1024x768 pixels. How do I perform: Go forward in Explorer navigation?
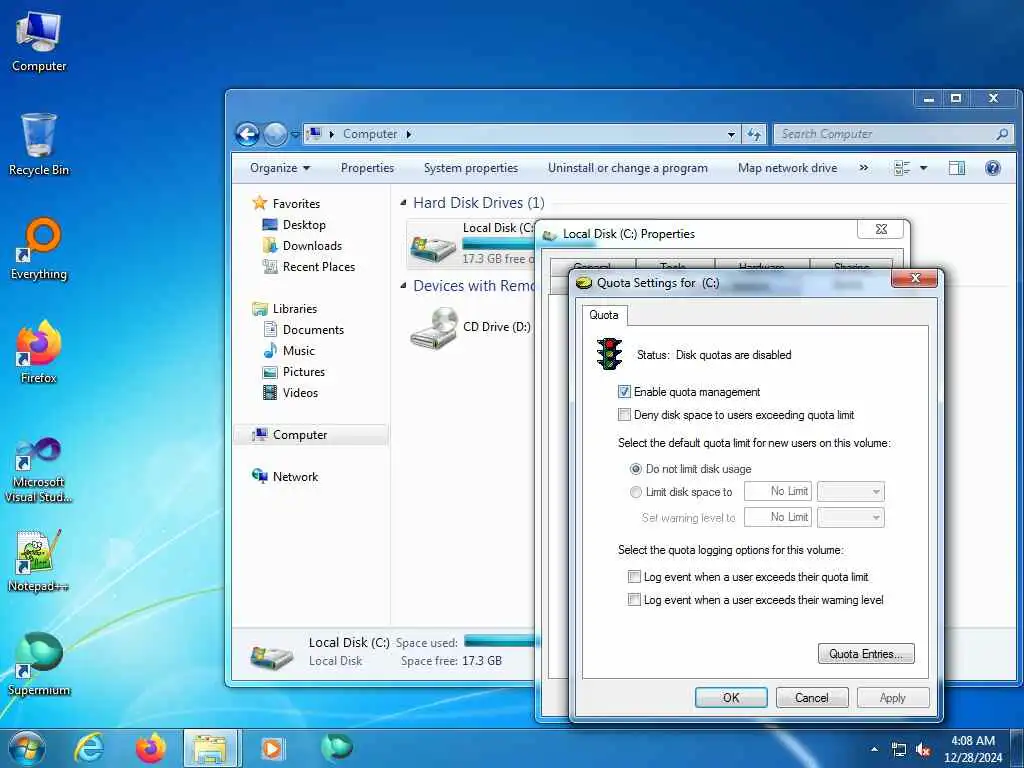pyautogui.click(x=275, y=135)
